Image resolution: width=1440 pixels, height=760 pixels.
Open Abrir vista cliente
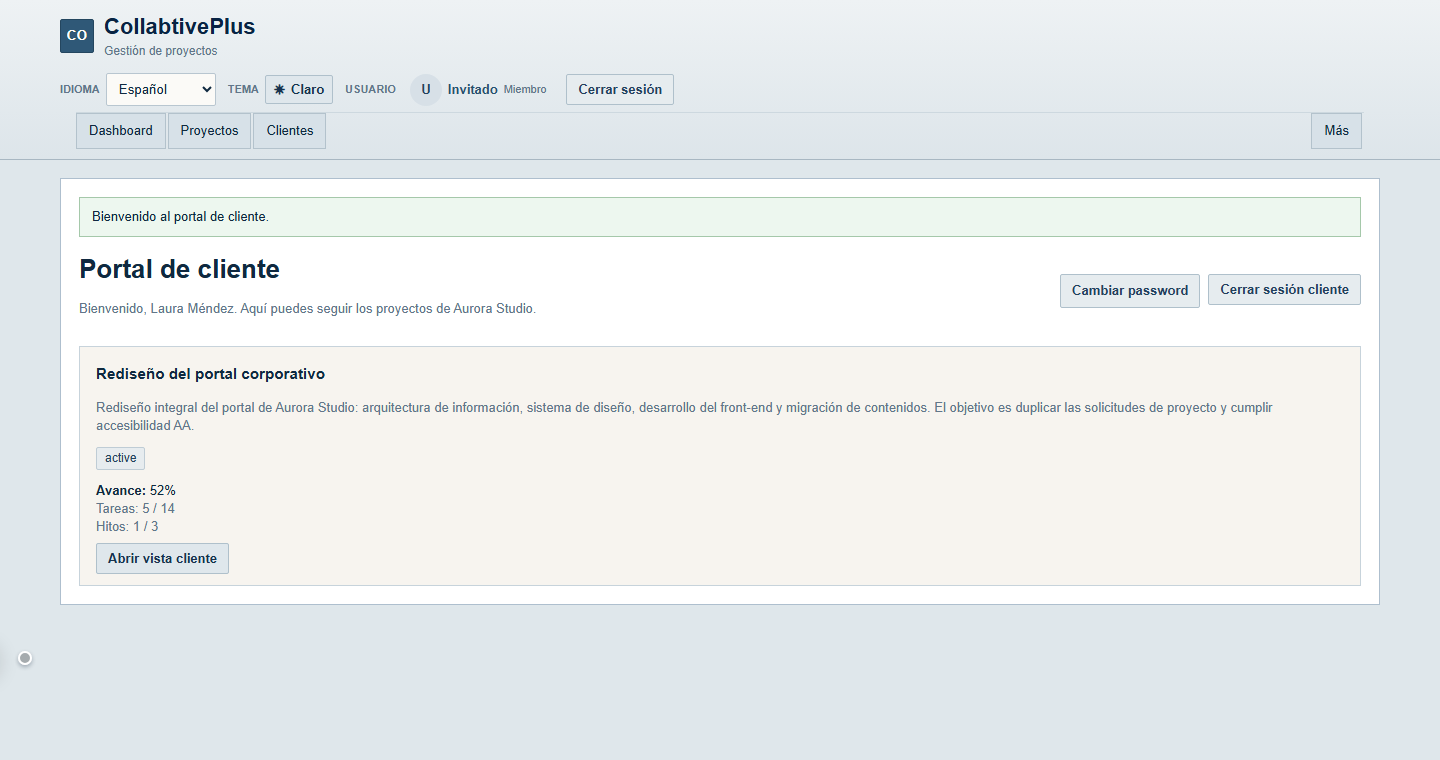click(162, 558)
